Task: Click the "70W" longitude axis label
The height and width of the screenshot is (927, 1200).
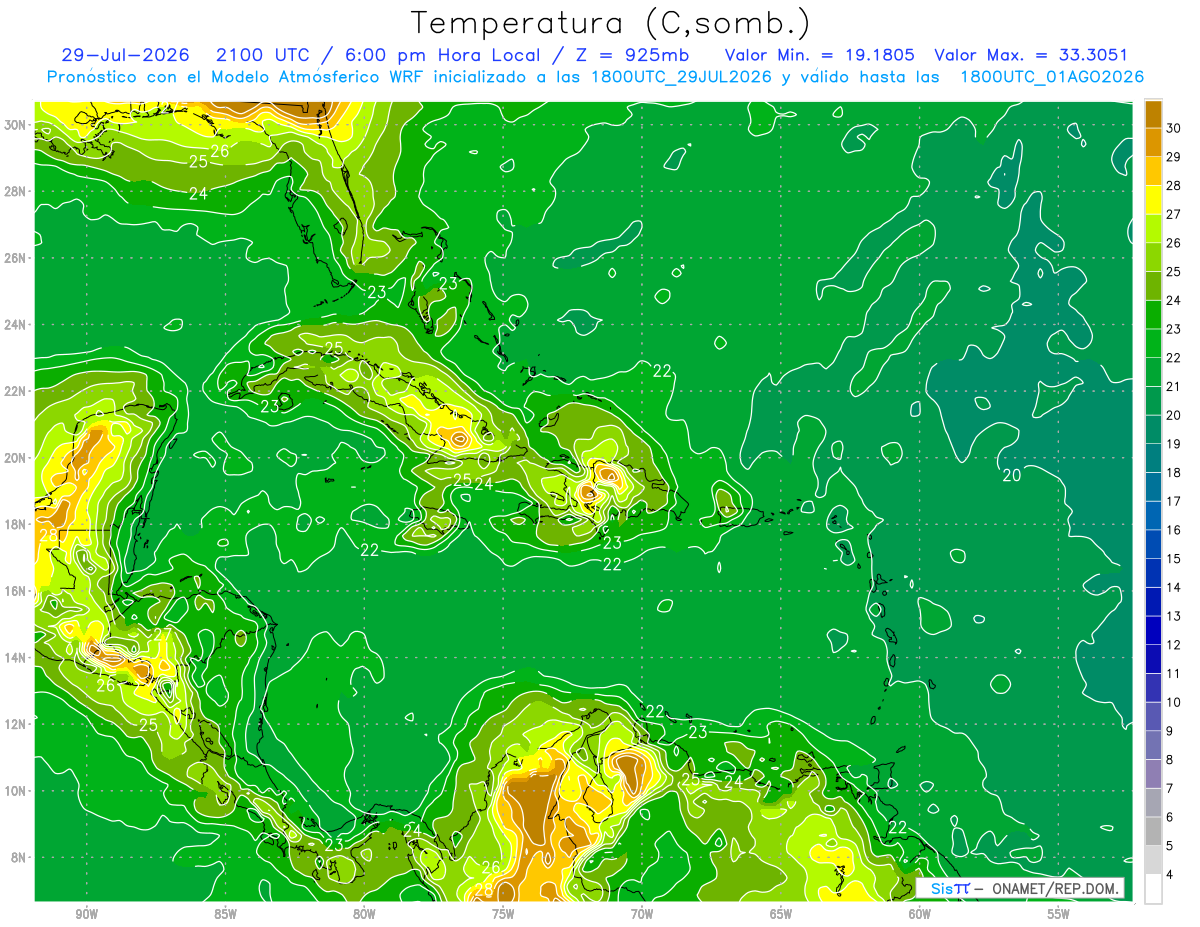Action: (x=642, y=913)
